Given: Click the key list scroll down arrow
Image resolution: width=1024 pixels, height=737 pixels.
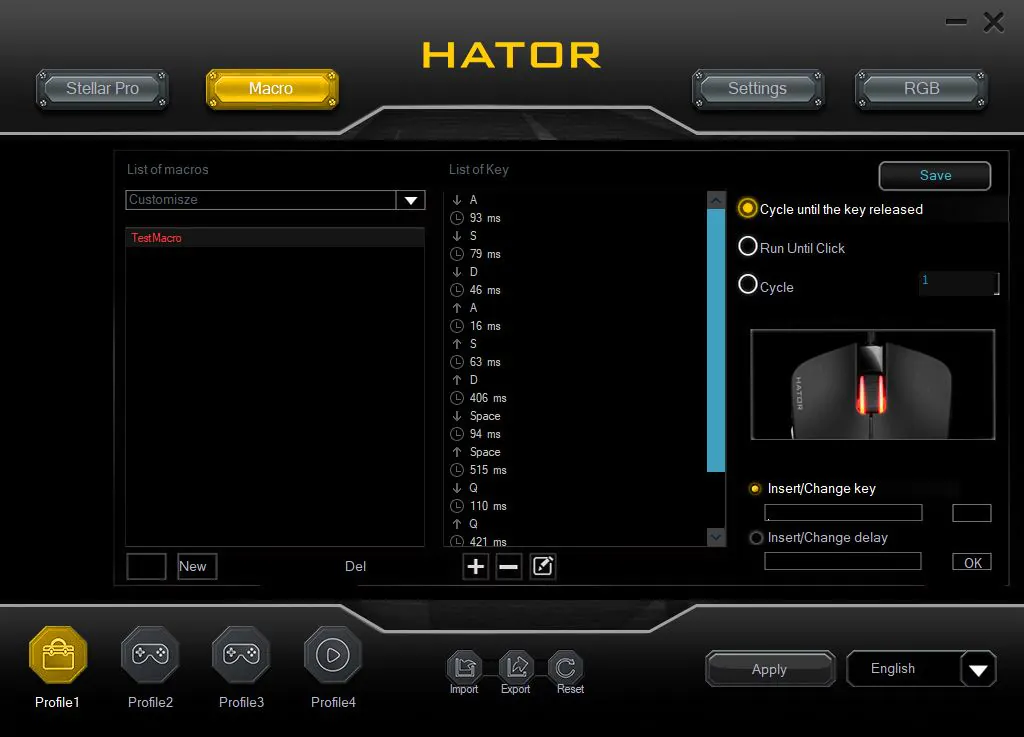Looking at the screenshot, I should 716,537.
